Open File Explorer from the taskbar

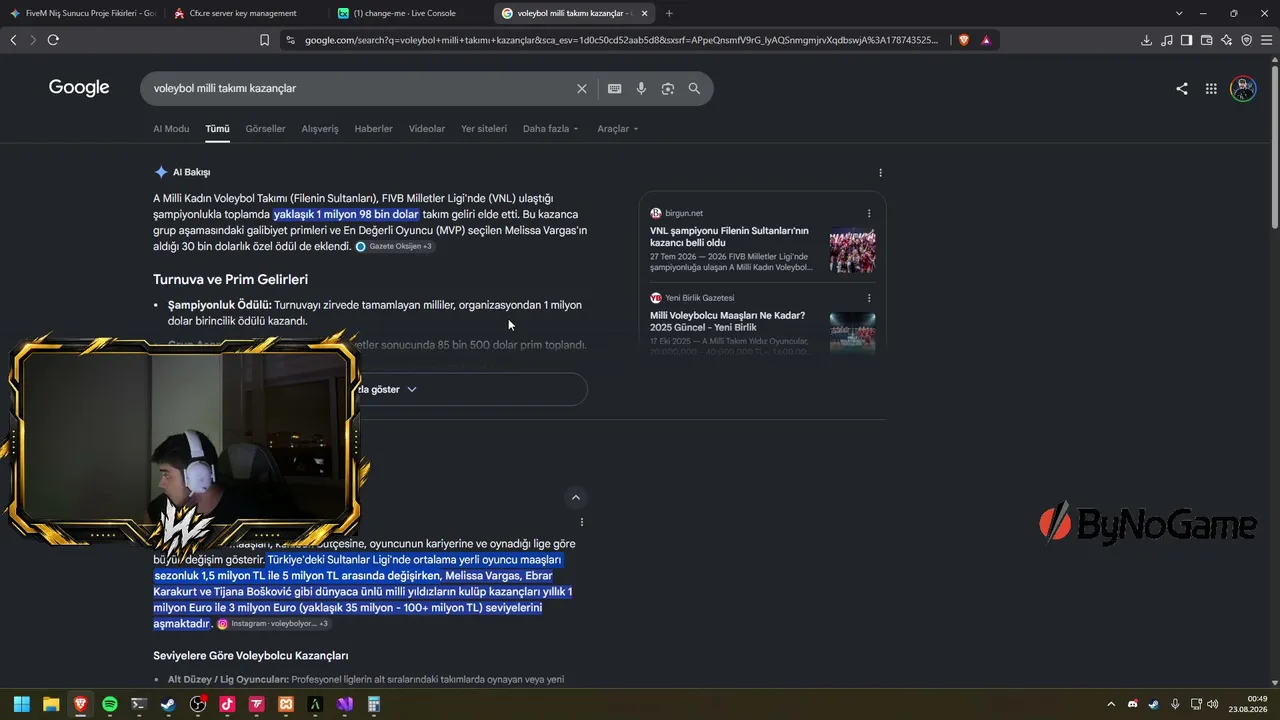point(51,704)
